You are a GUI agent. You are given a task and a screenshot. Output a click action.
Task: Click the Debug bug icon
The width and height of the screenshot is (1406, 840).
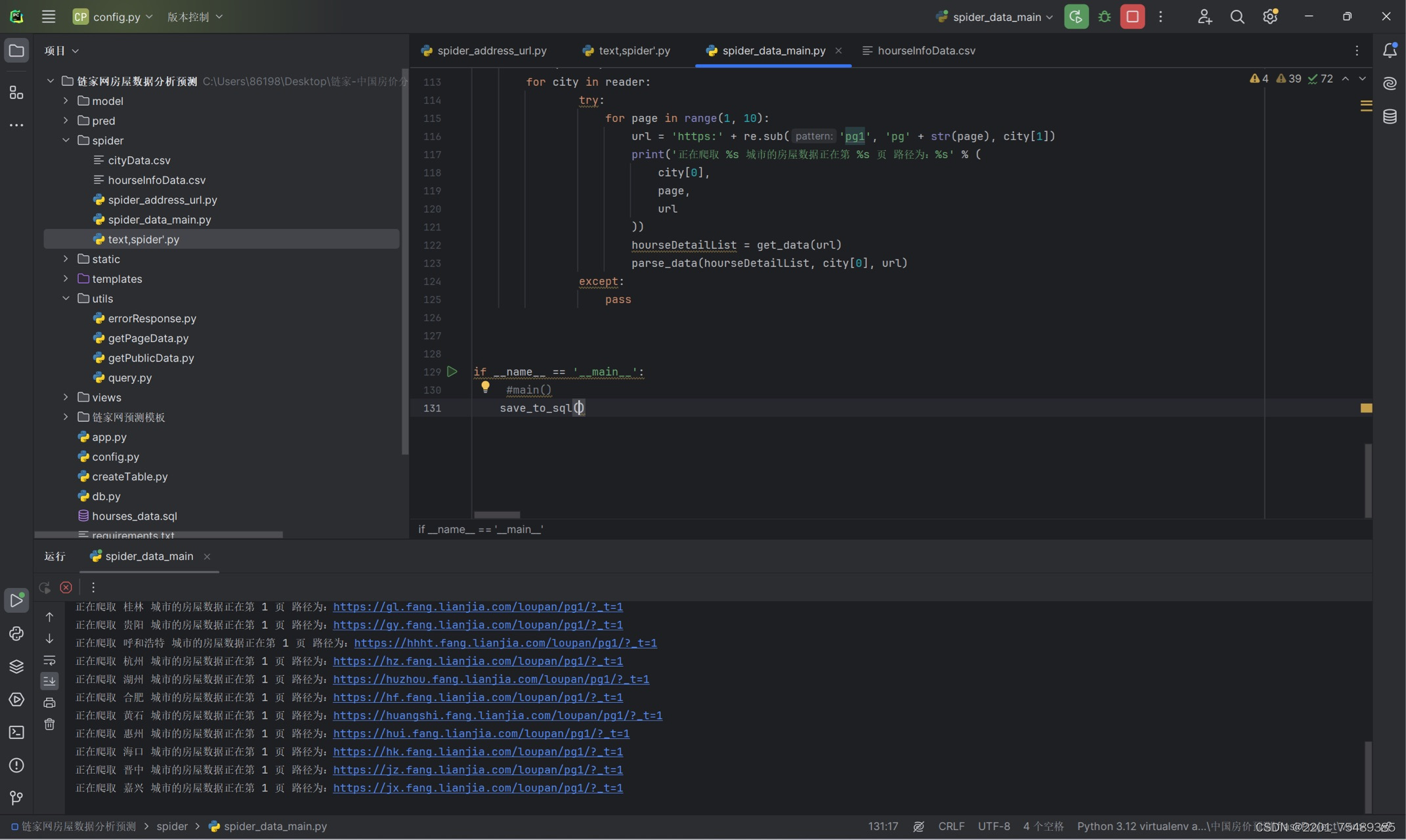(x=1105, y=17)
